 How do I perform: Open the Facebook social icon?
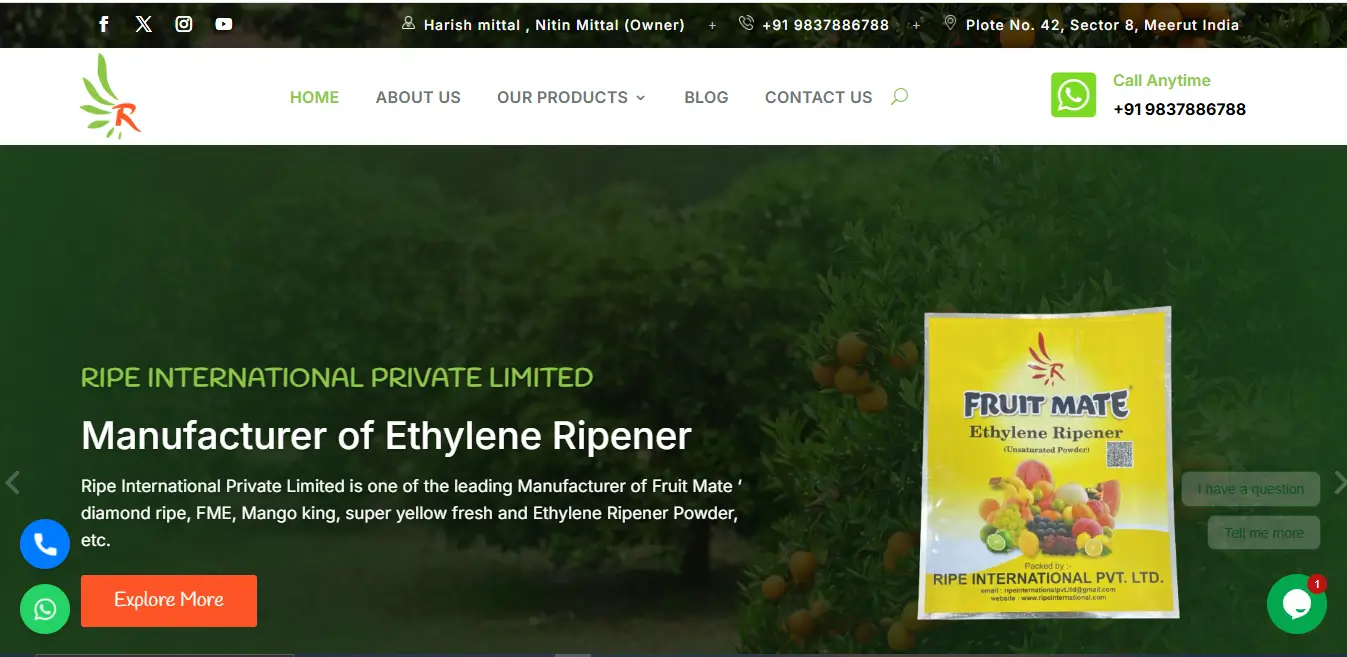click(103, 24)
